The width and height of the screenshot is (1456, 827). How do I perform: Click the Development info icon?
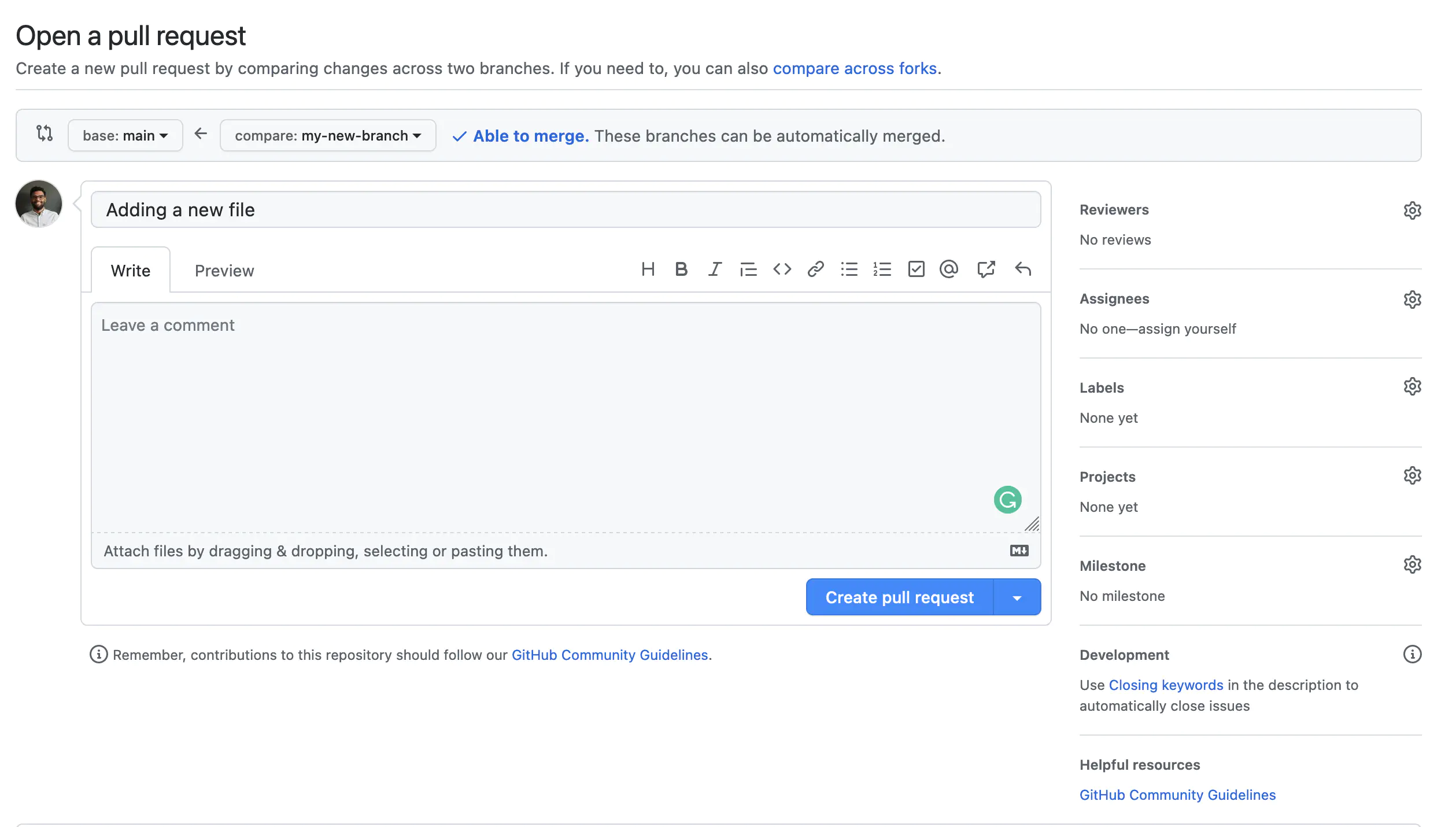[x=1412, y=654]
